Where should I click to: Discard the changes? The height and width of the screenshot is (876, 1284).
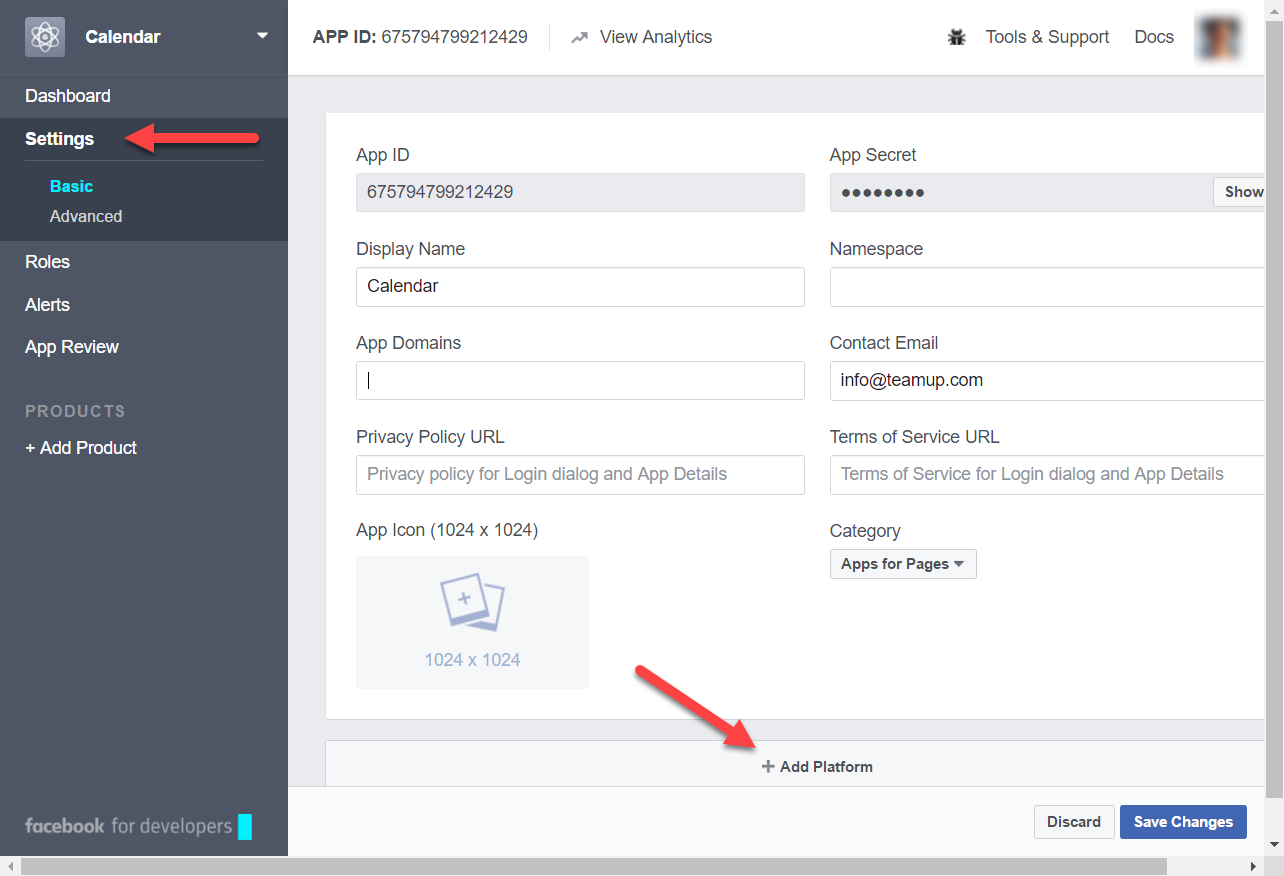click(x=1074, y=822)
